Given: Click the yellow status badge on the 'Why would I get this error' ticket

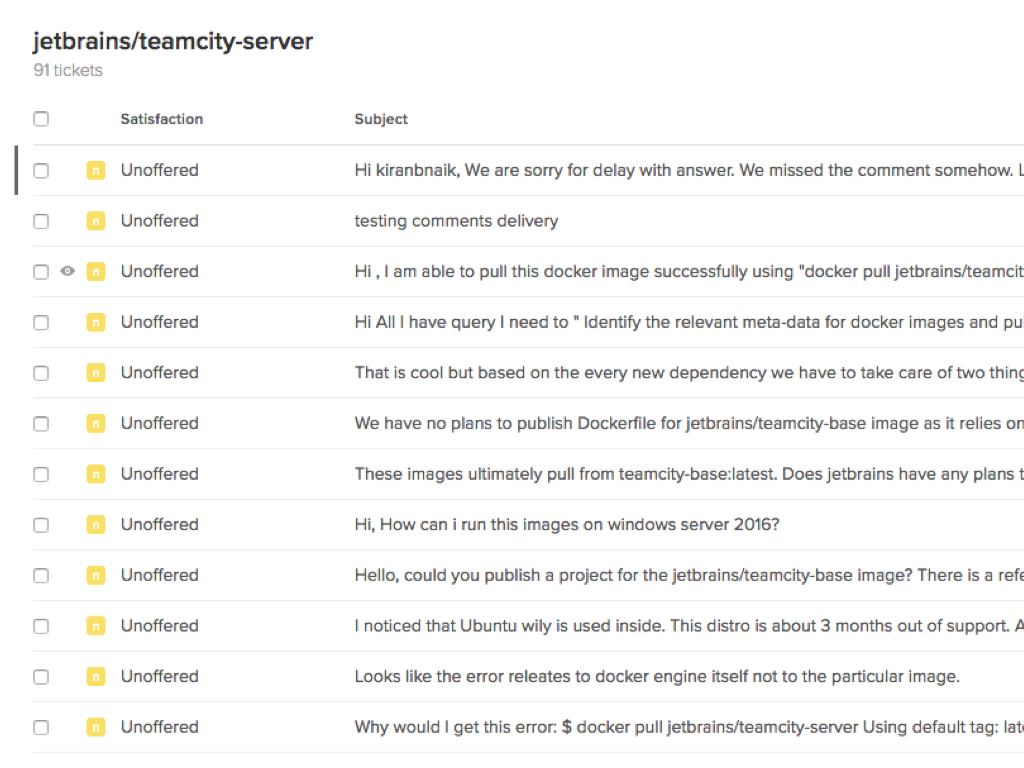Looking at the screenshot, I should pyautogui.click(x=96, y=727).
